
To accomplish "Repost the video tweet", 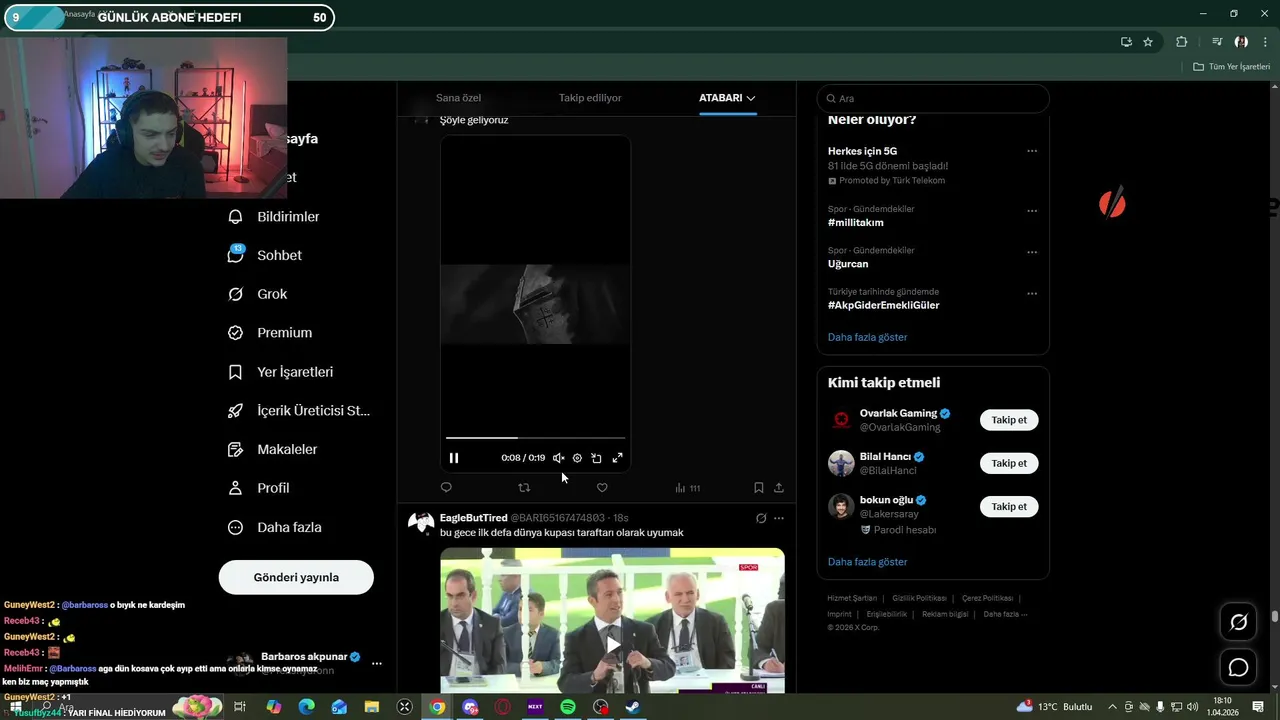I will point(524,488).
